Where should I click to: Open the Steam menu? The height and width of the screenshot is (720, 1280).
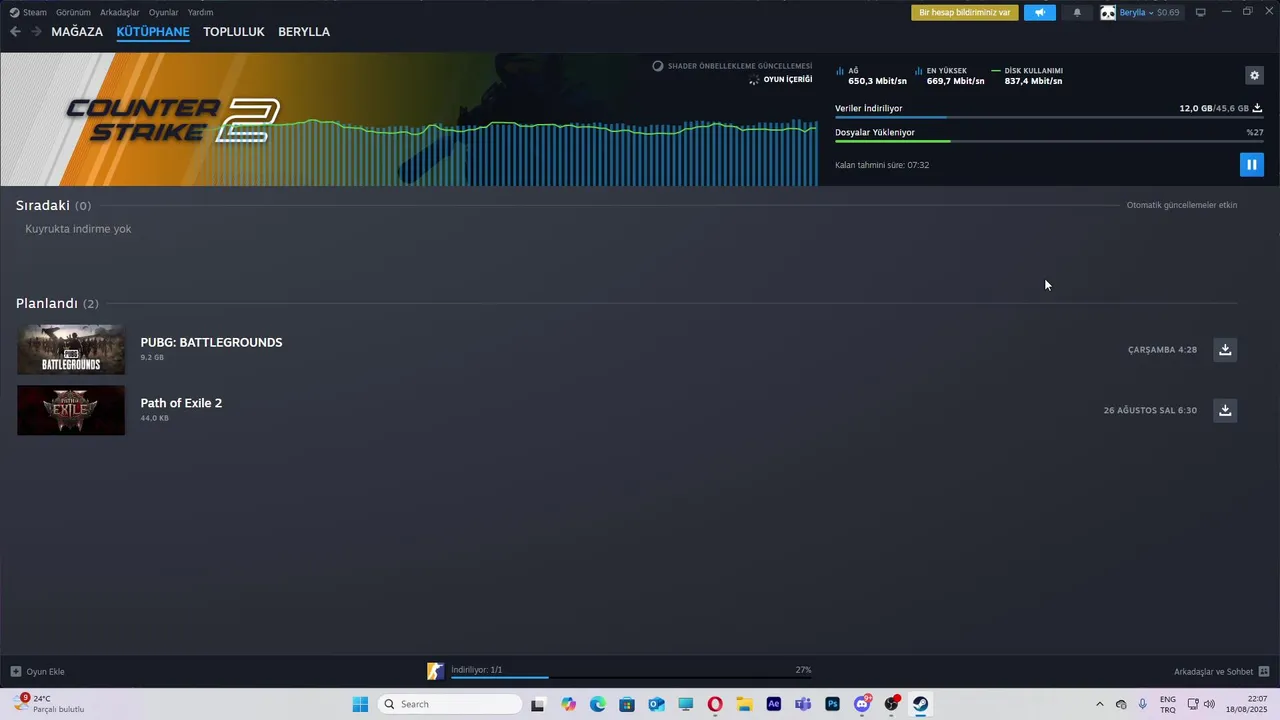(x=35, y=12)
